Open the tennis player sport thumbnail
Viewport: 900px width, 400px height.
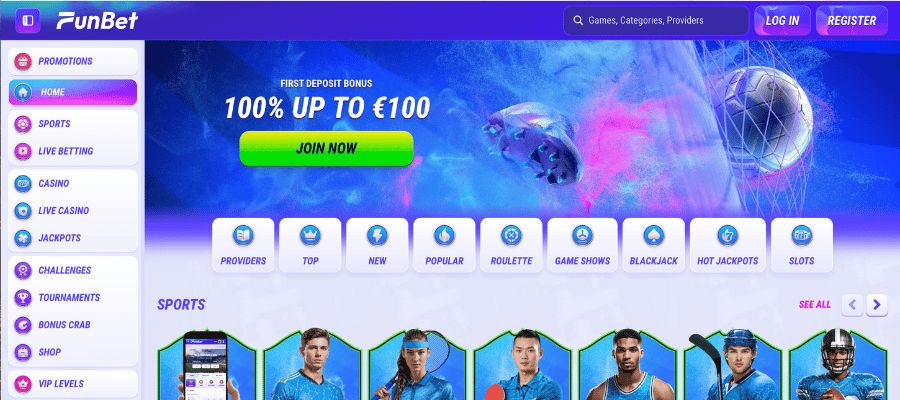point(418,364)
